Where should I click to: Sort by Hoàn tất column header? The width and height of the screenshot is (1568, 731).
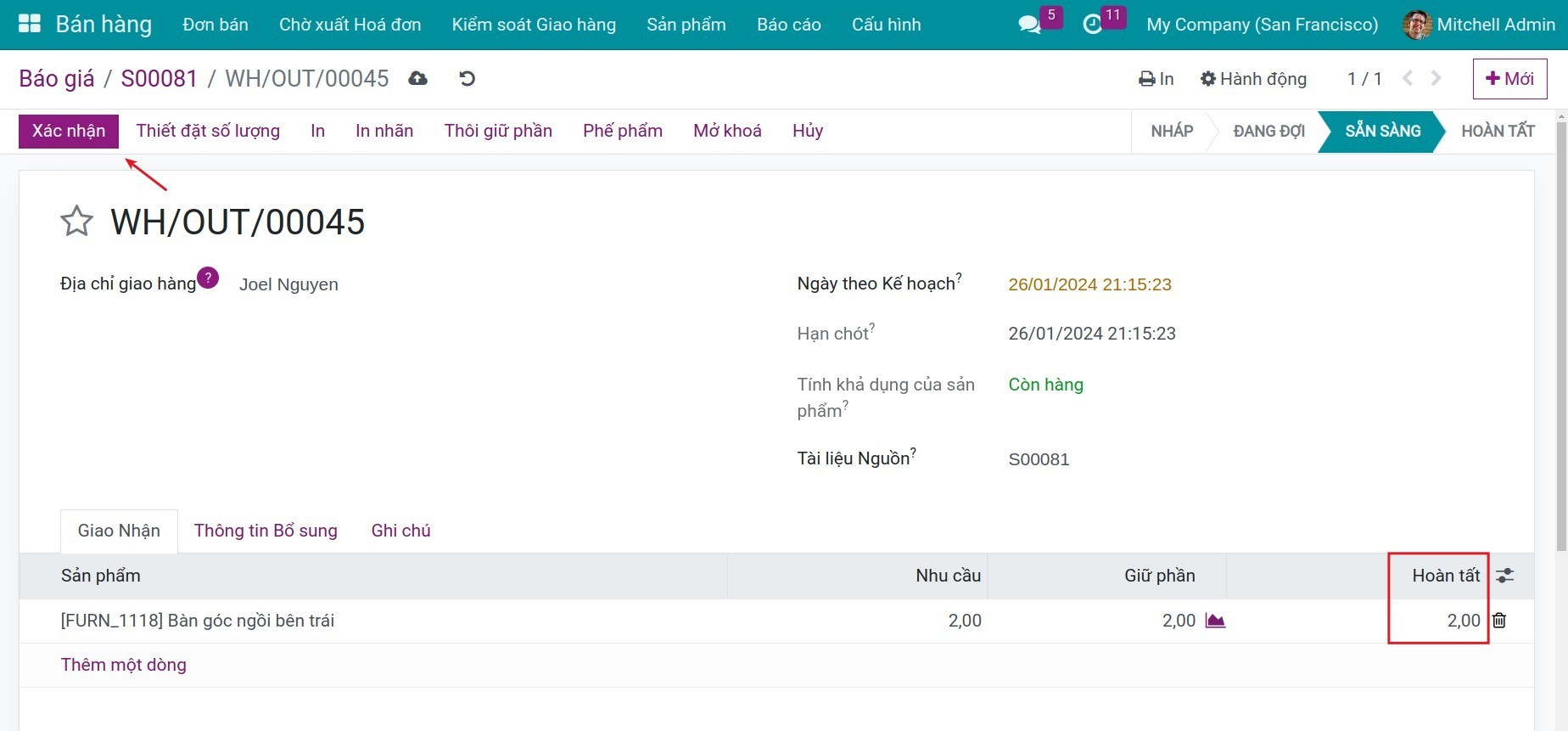(x=1358, y=576)
